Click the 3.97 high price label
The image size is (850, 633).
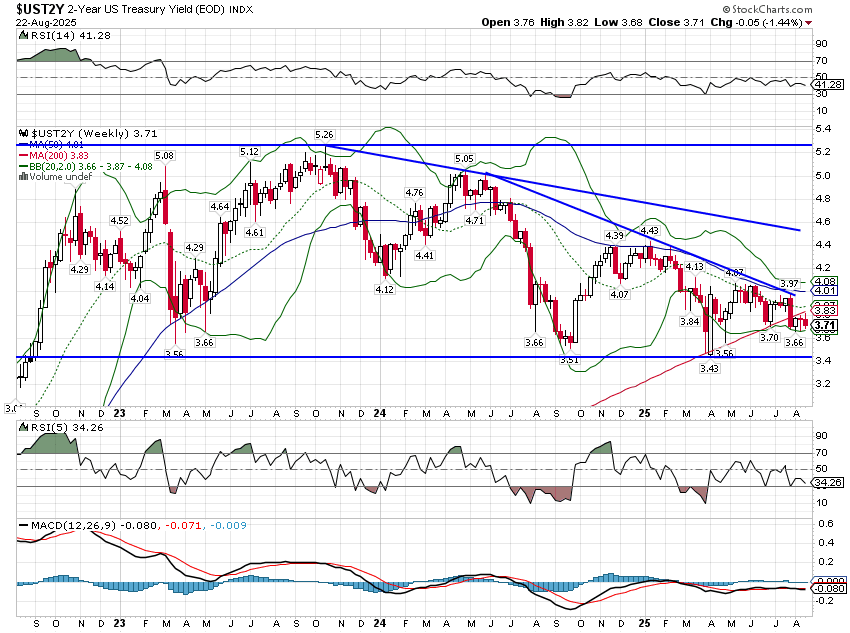789,283
